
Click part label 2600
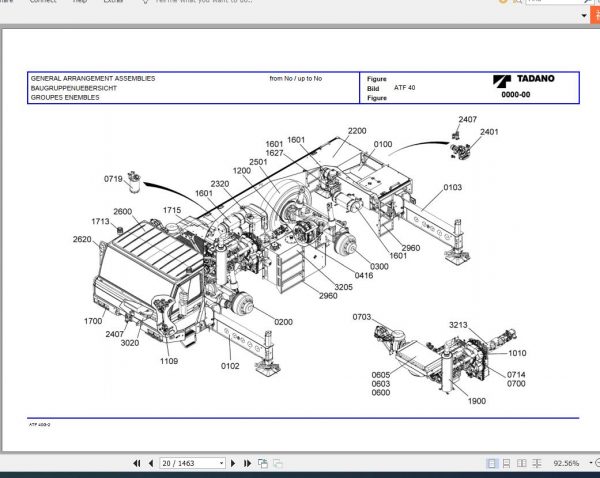click(x=122, y=212)
